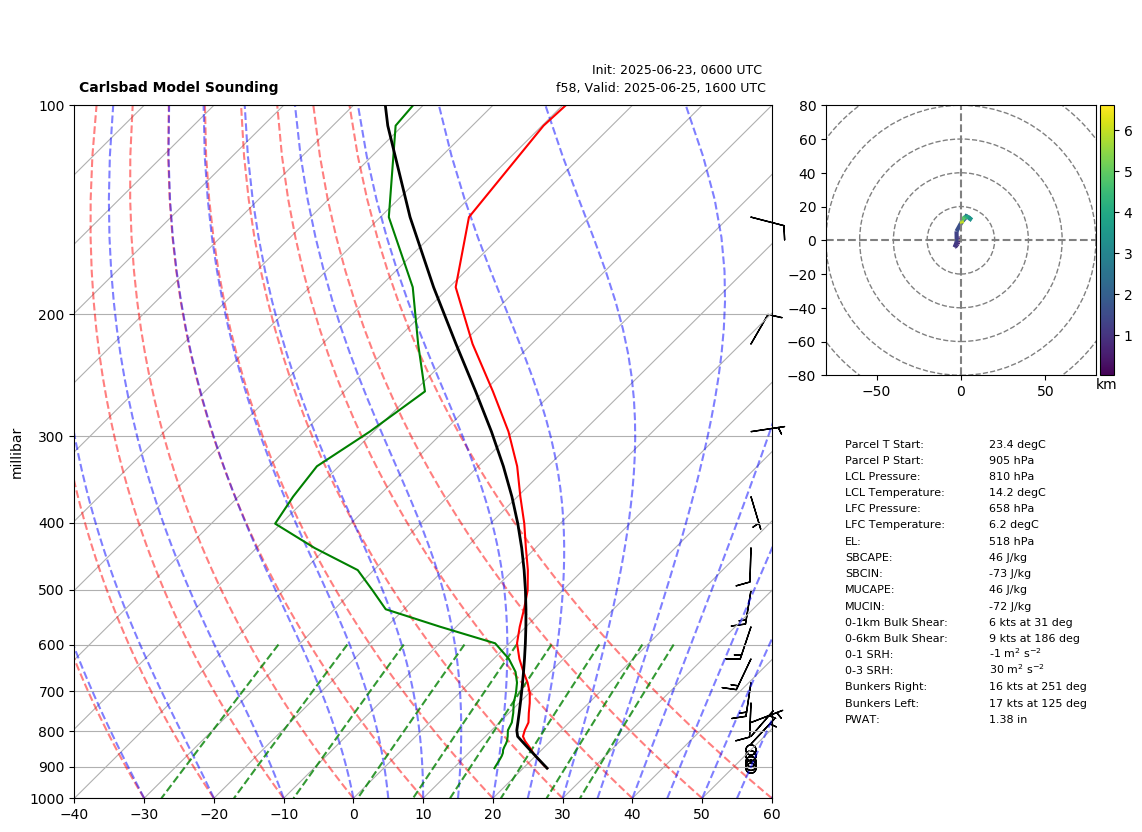Click the "10" temperature tick label
This screenshot has width=1142, height=832.
coord(423,815)
